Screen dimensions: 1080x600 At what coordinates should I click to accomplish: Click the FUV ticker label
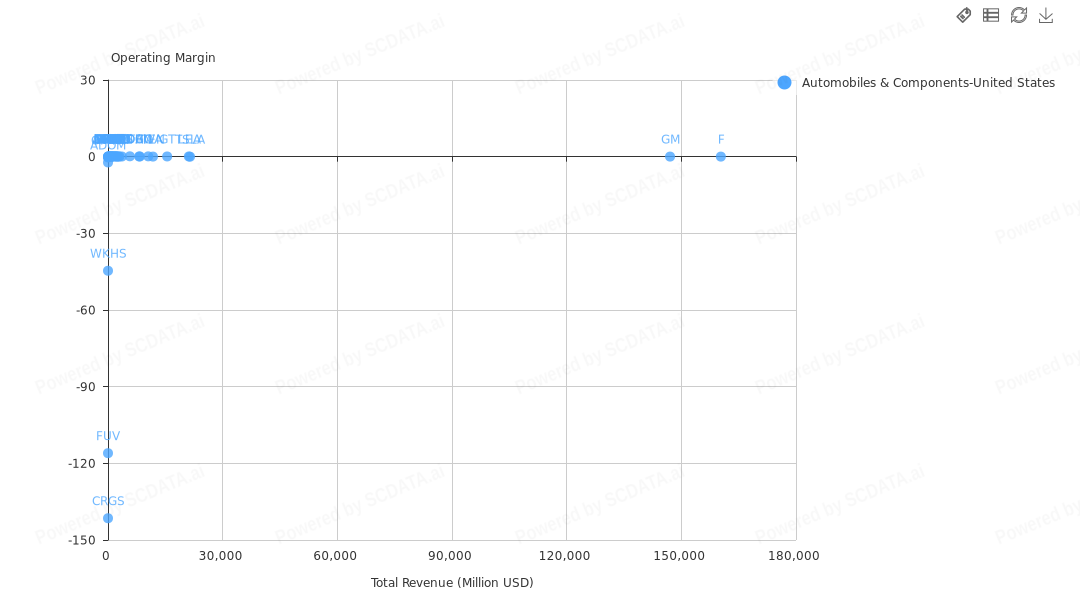(108, 436)
